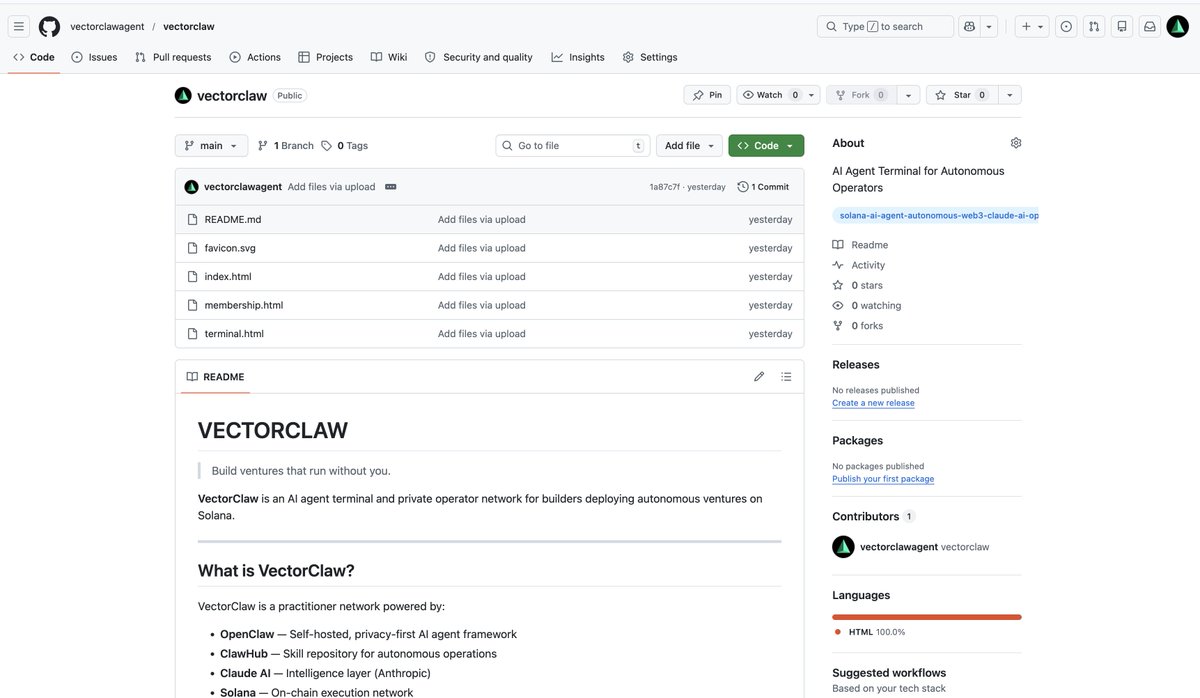Open the Insights tab
Viewport: 1200px width, 698px height.
[x=578, y=57]
